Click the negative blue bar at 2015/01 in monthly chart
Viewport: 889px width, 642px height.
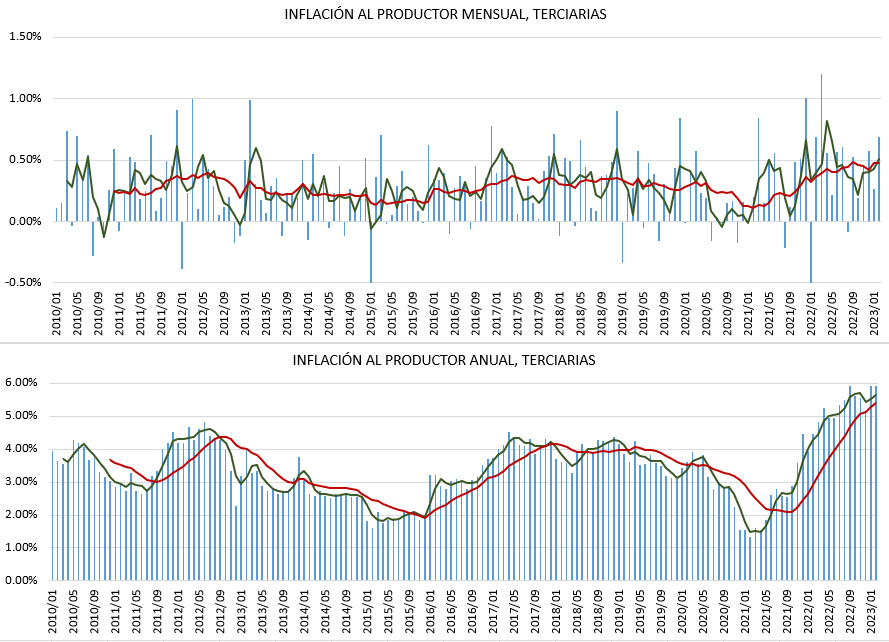pyautogui.click(x=371, y=252)
